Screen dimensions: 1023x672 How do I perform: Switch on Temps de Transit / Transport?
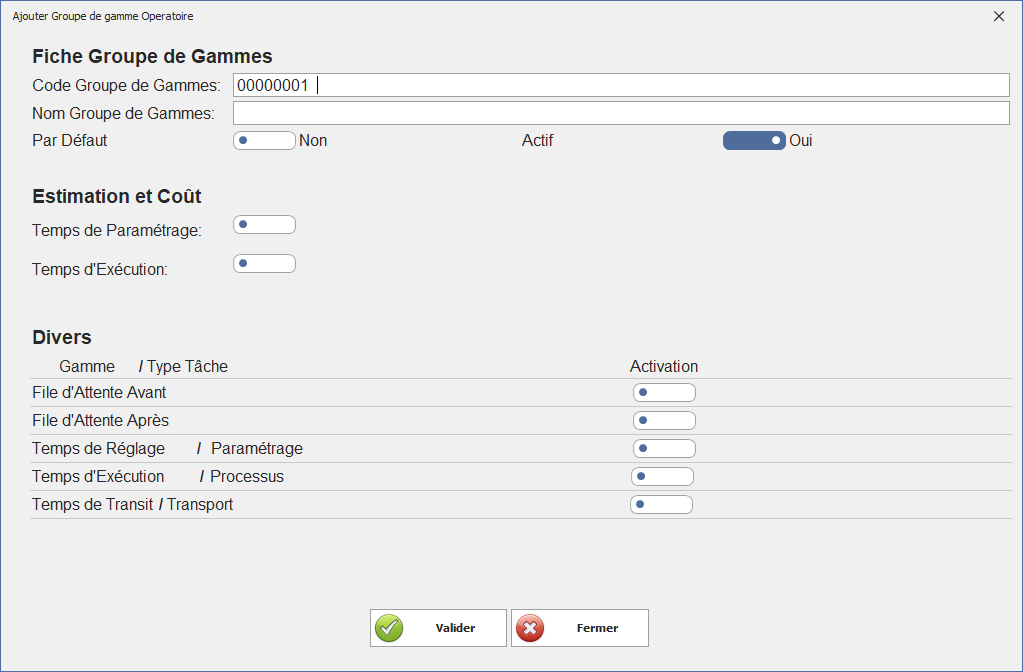point(661,505)
